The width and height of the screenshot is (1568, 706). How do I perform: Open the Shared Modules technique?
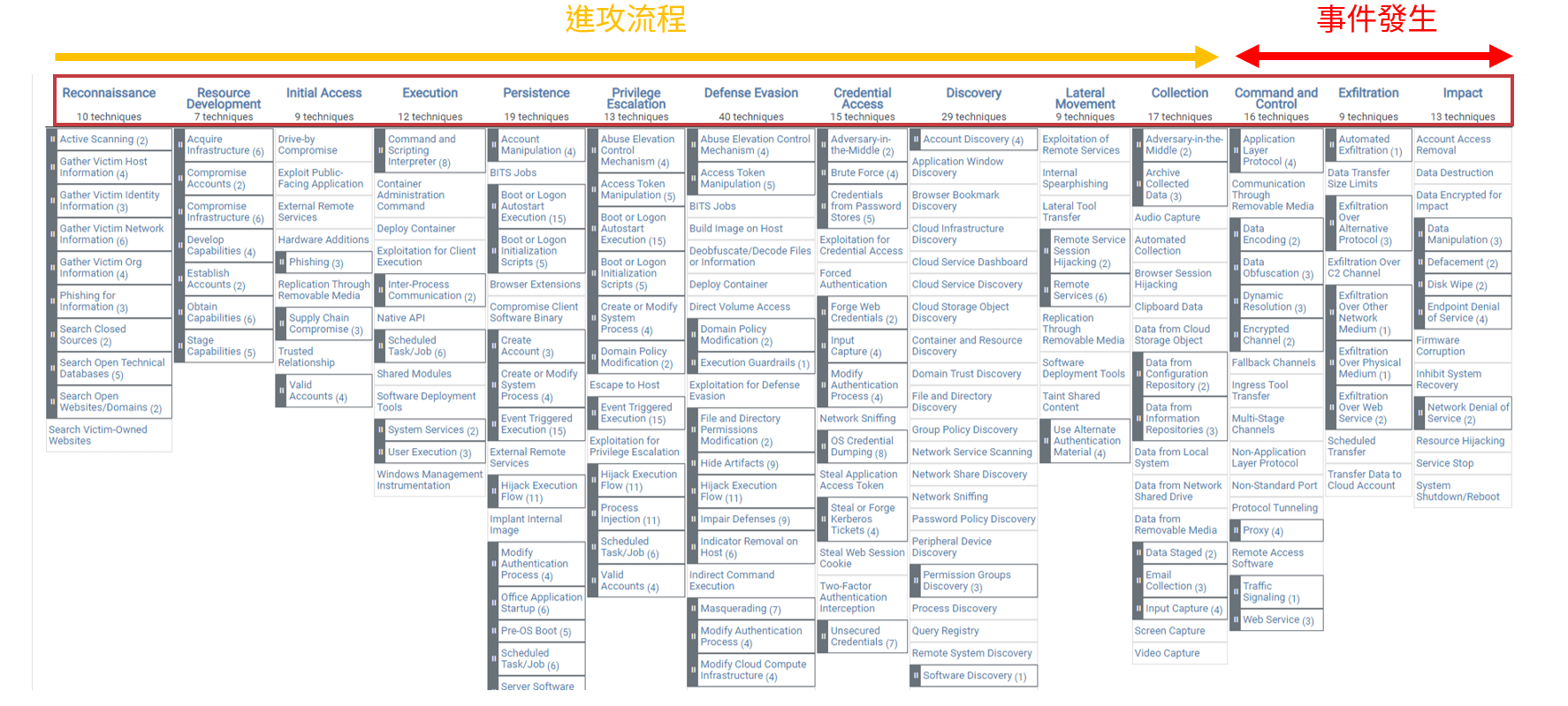[x=415, y=375]
